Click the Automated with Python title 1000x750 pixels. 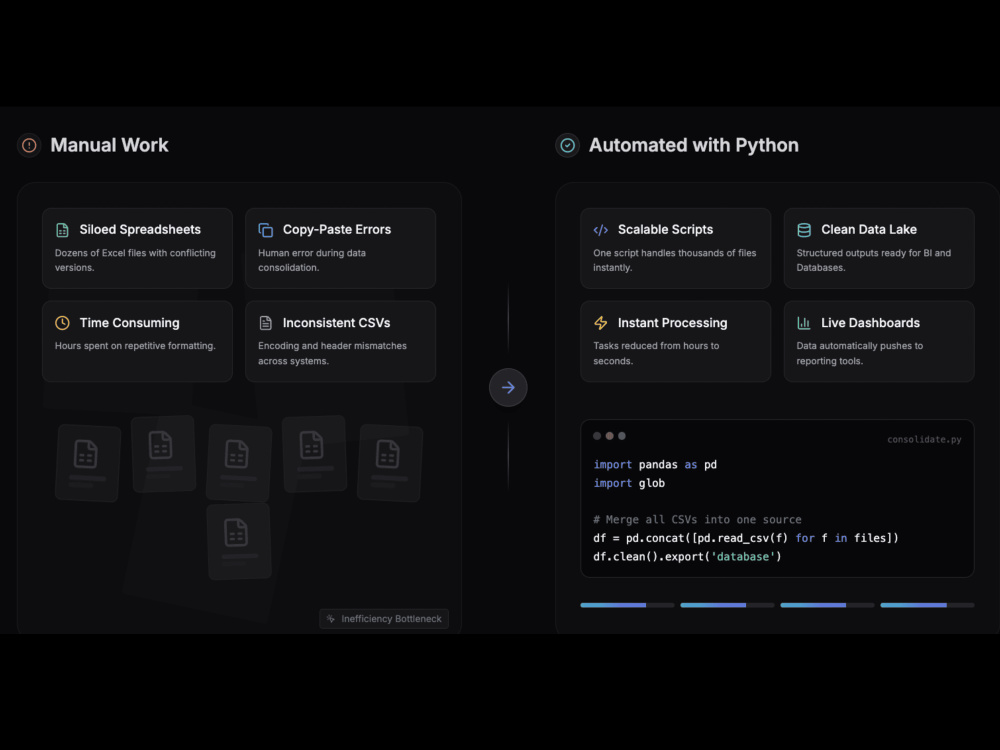point(693,145)
